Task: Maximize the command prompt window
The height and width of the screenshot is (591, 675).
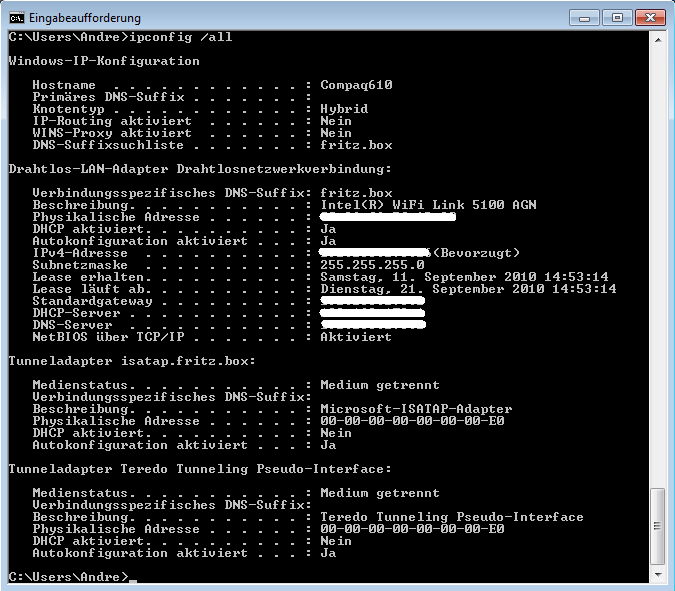Action: [x=615, y=16]
